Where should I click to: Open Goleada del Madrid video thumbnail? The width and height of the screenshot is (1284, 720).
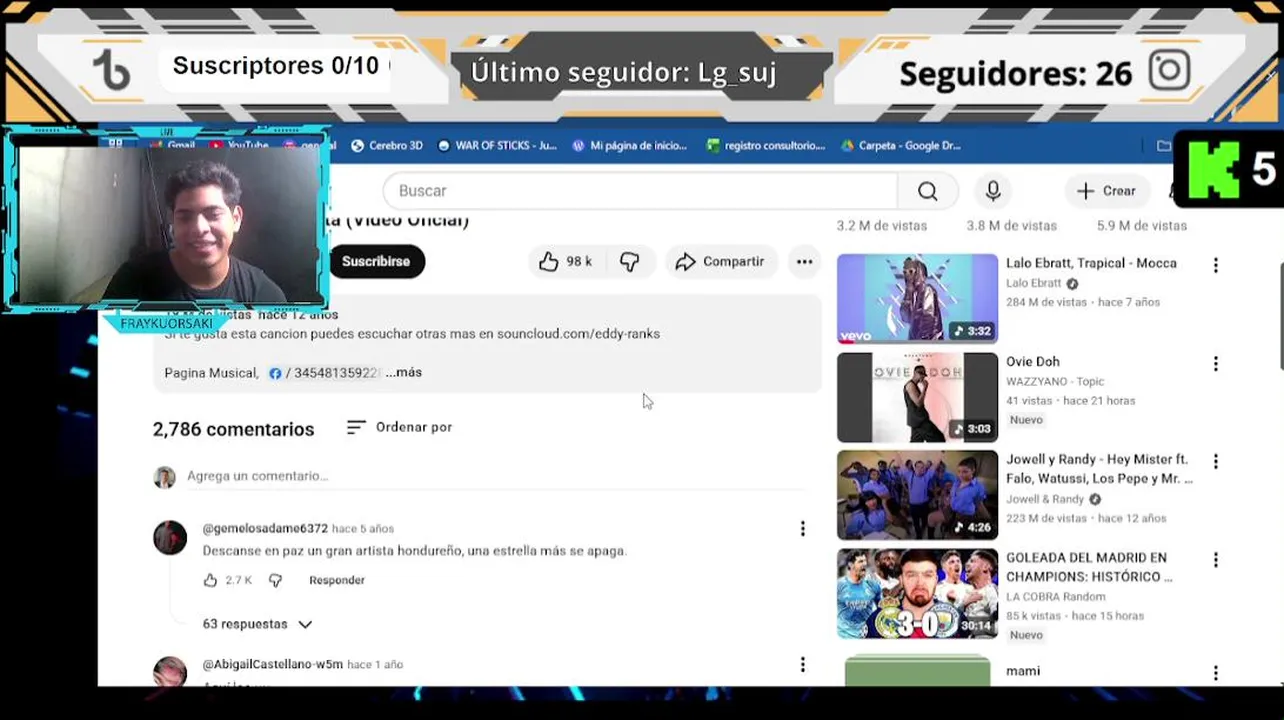click(x=917, y=593)
